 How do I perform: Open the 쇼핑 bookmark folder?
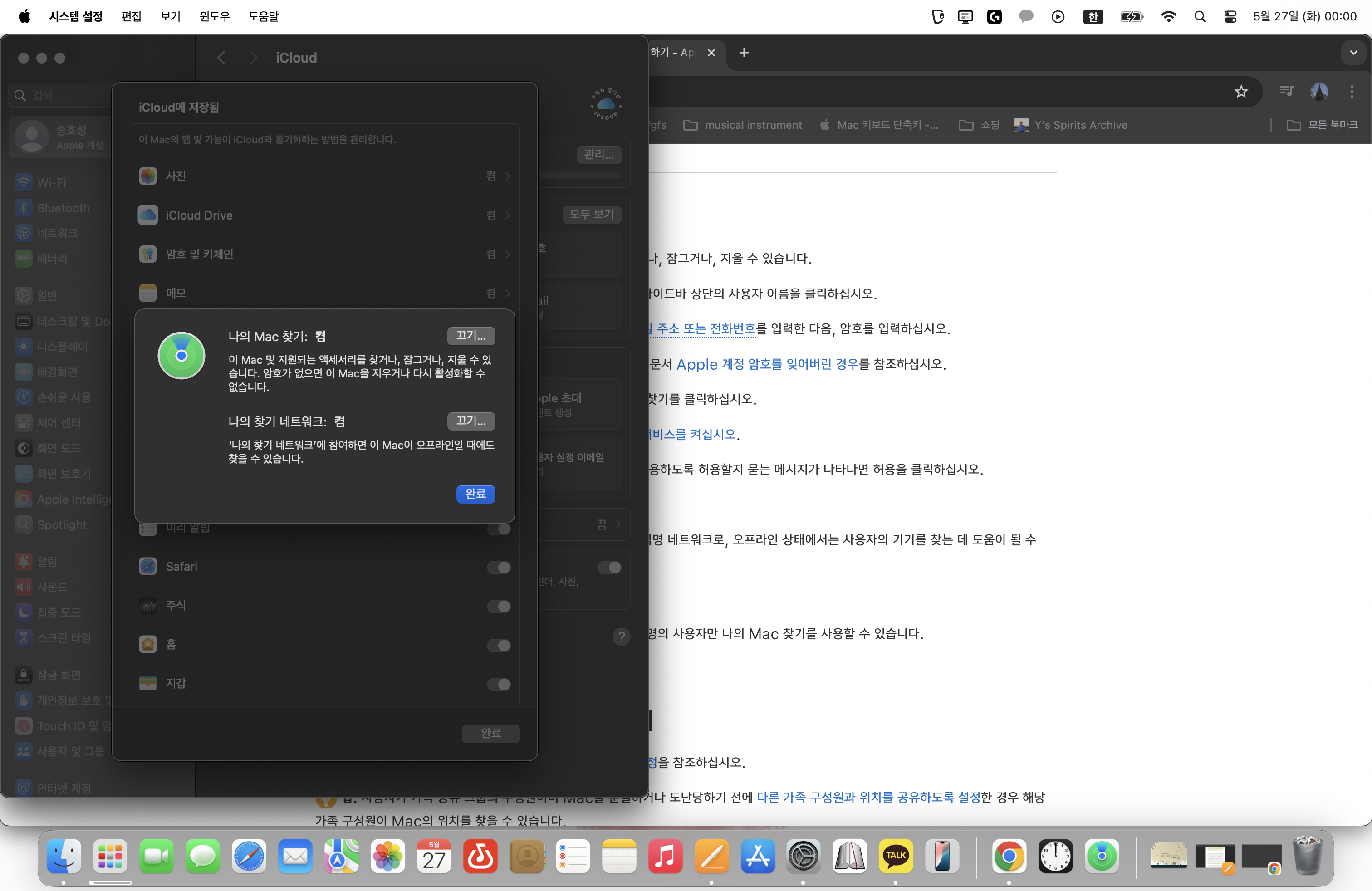click(x=979, y=125)
